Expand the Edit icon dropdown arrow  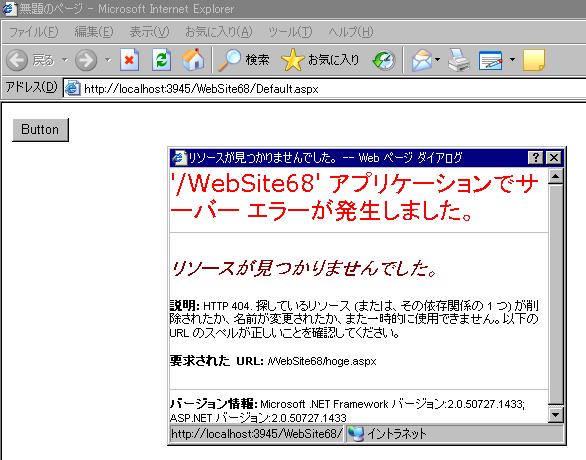[512, 59]
